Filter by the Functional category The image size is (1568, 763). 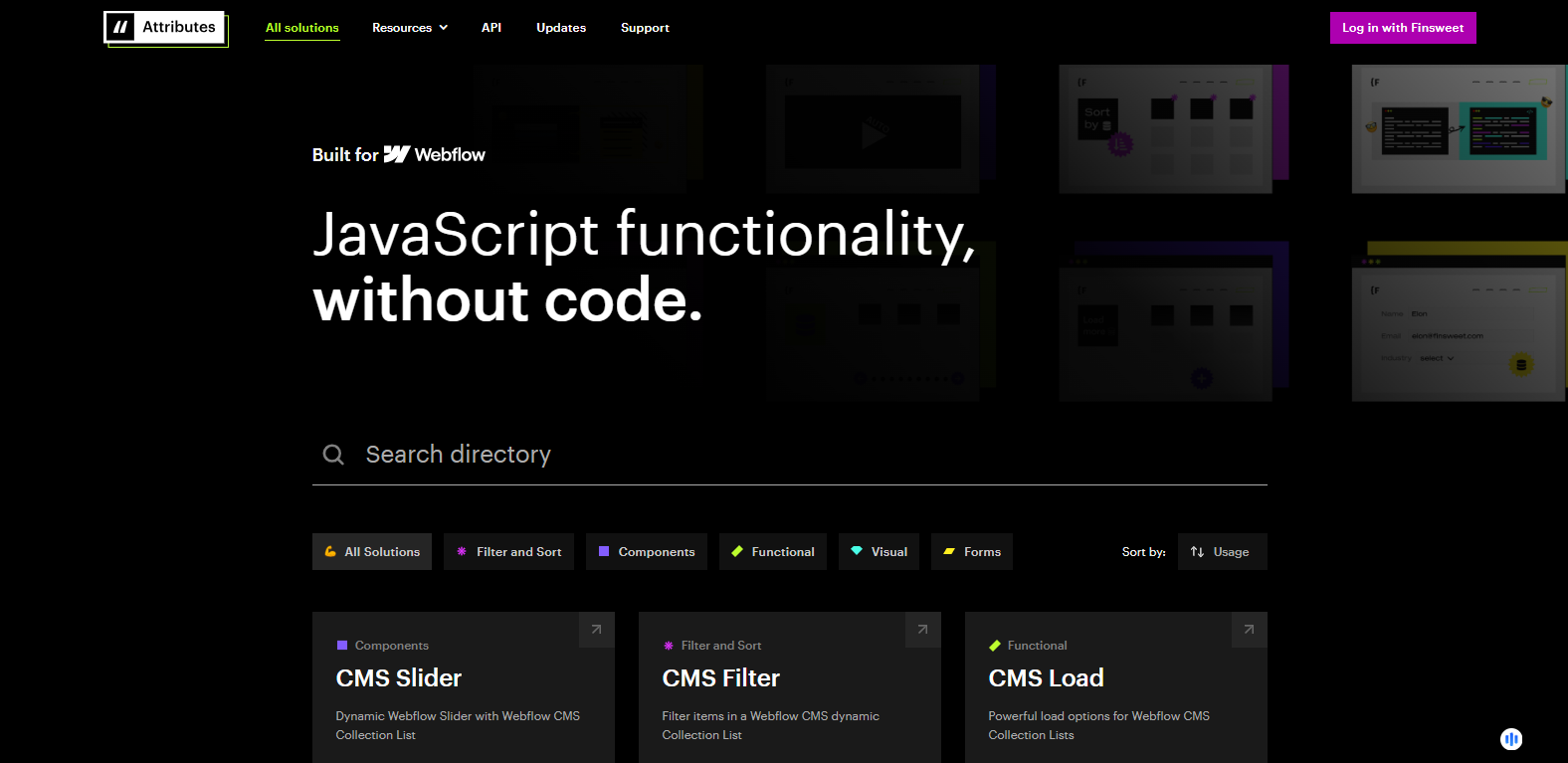tap(773, 552)
